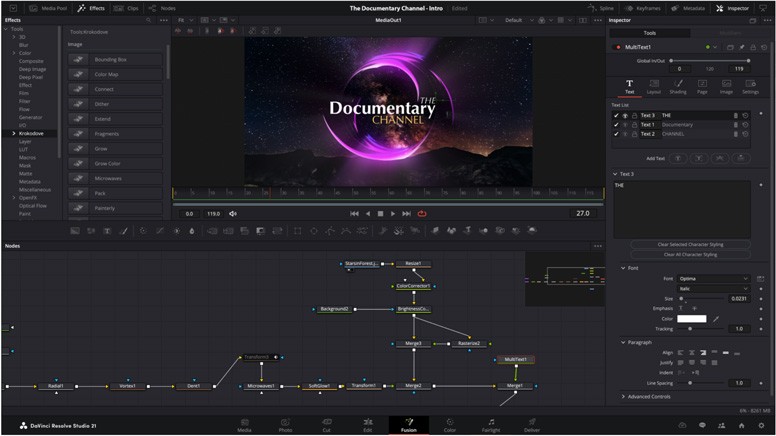
Task: Click the Tracking slider
Action: 702,329
